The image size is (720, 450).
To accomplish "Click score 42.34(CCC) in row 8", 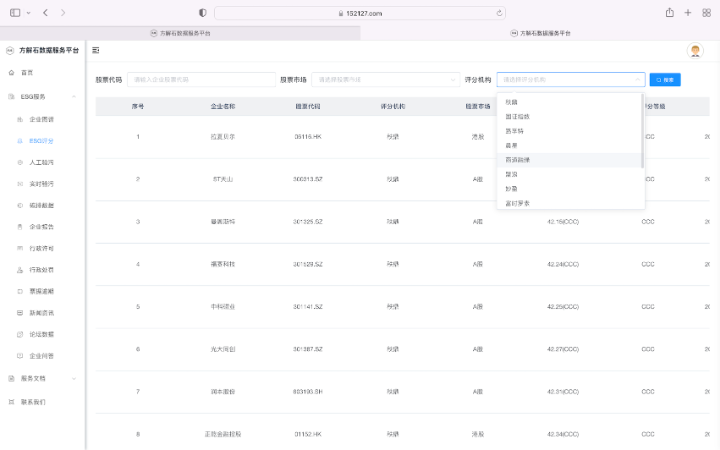I will point(563,434).
